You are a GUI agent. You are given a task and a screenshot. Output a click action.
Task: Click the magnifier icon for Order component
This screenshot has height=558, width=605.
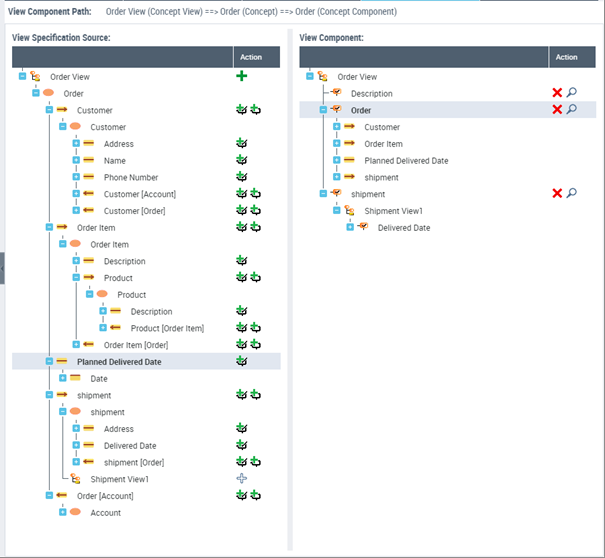572,109
